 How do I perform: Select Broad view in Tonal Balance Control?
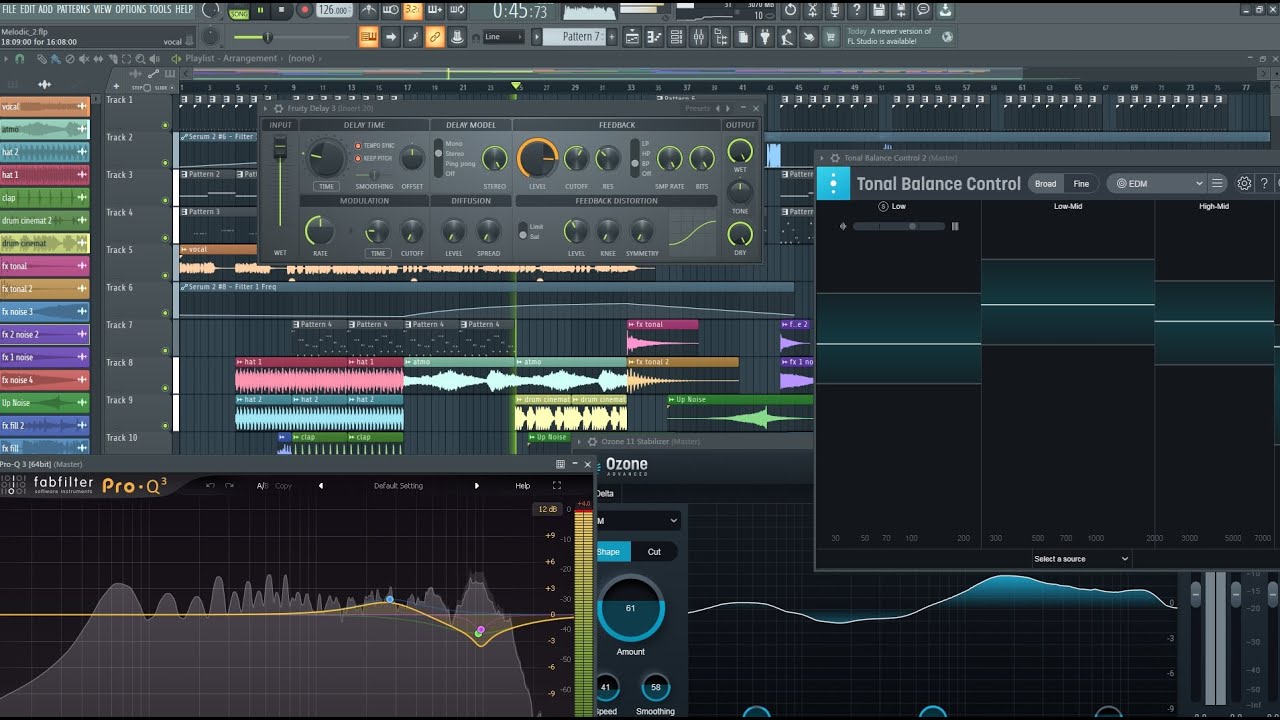(x=1045, y=183)
